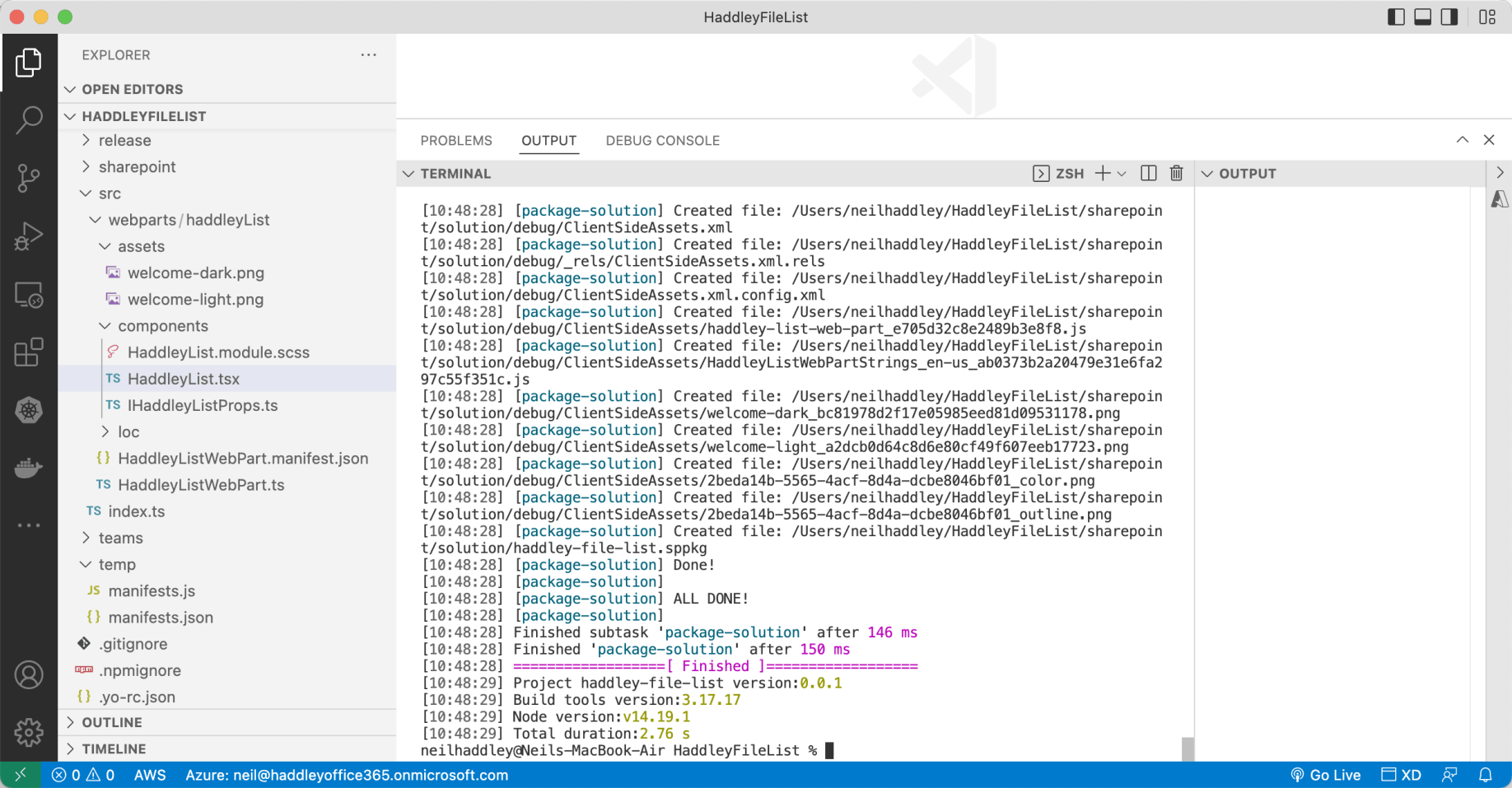Open the Extensions view
Screen dimensions: 1512x788
click(x=29, y=352)
